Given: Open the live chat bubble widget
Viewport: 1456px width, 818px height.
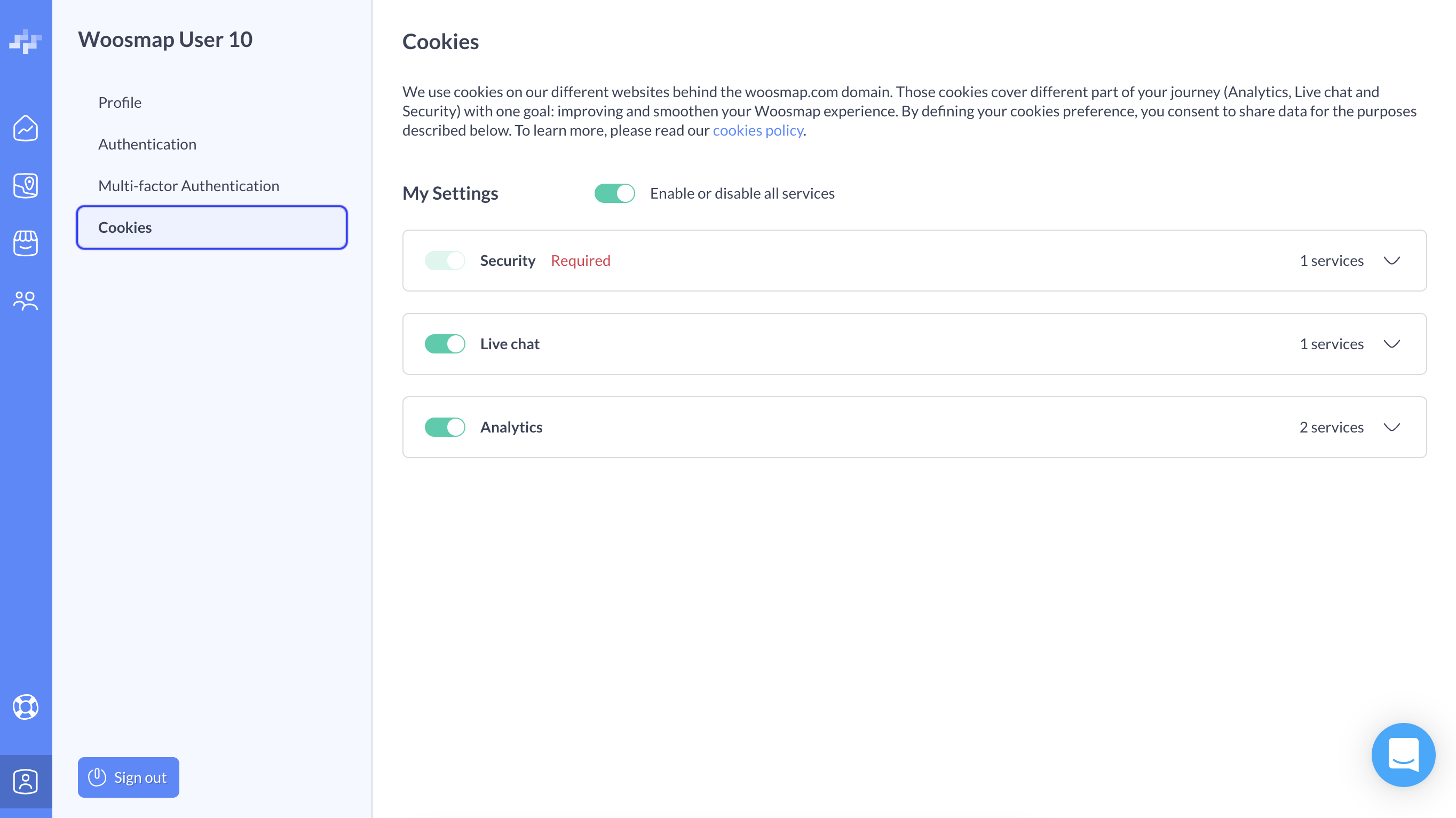Looking at the screenshot, I should [1403, 754].
